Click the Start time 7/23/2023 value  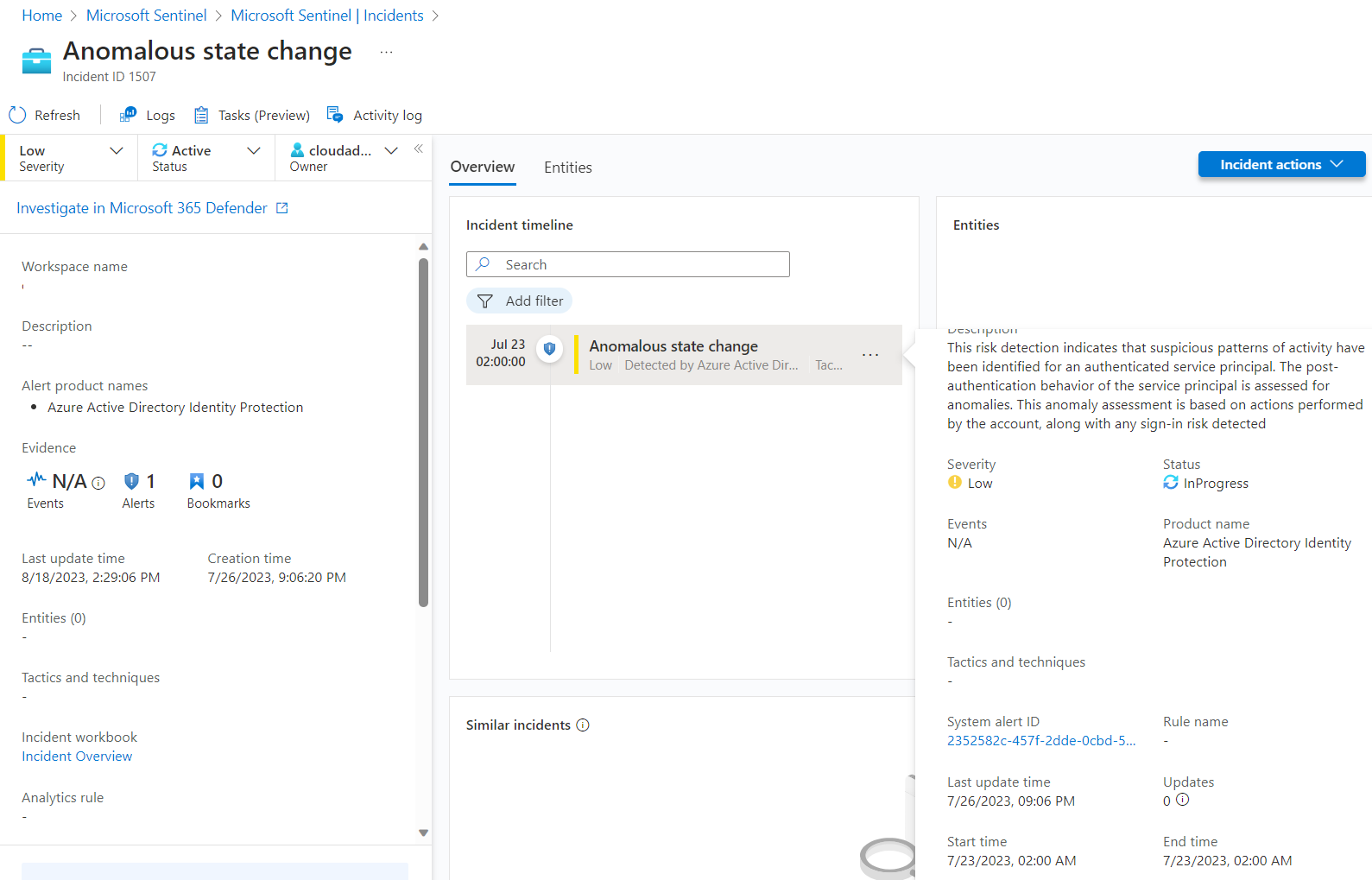(1012, 861)
